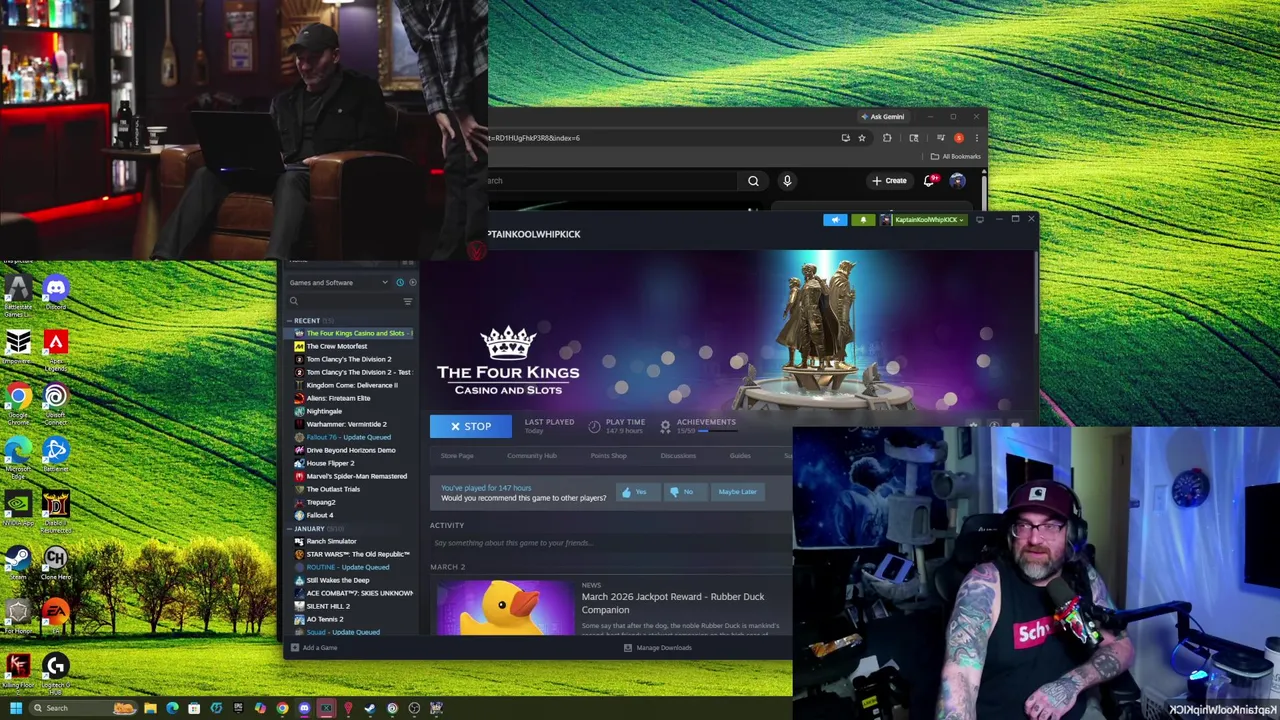Click YouTube search magnifier button in Chrome
This screenshot has width=1280, height=720.
[x=753, y=181]
